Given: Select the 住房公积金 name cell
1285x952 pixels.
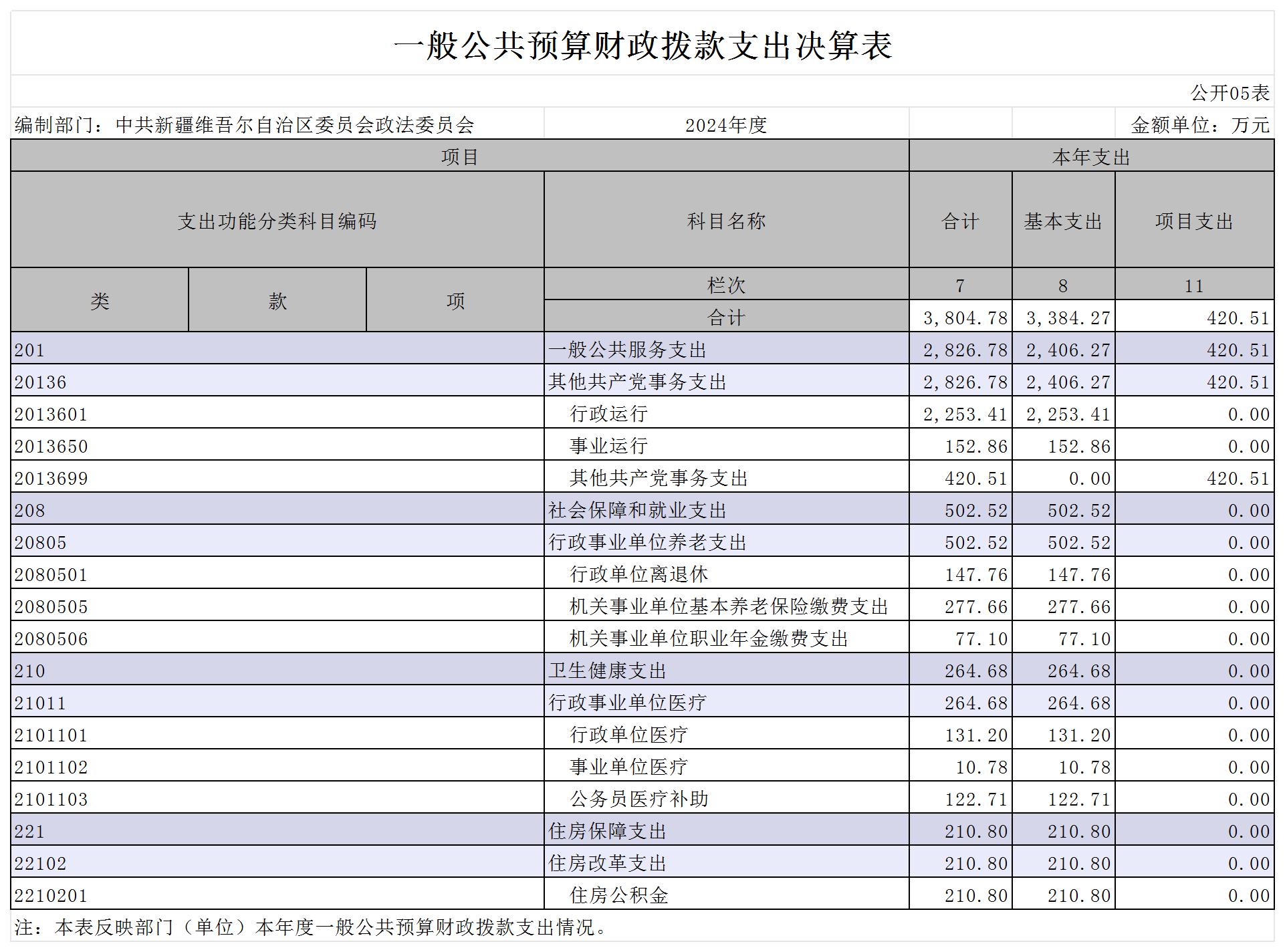Looking at the screenshot, I should coord(618,895).
